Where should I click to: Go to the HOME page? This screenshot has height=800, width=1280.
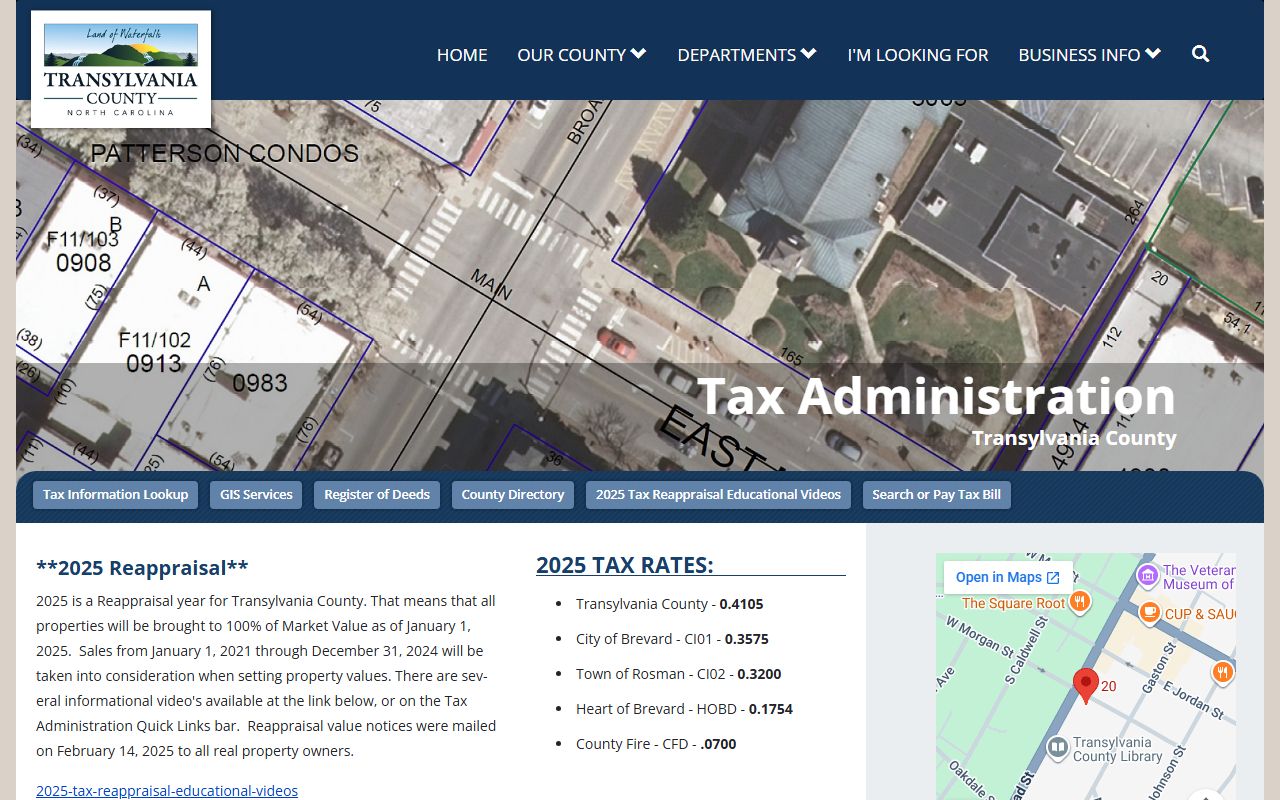pos(462,55)
